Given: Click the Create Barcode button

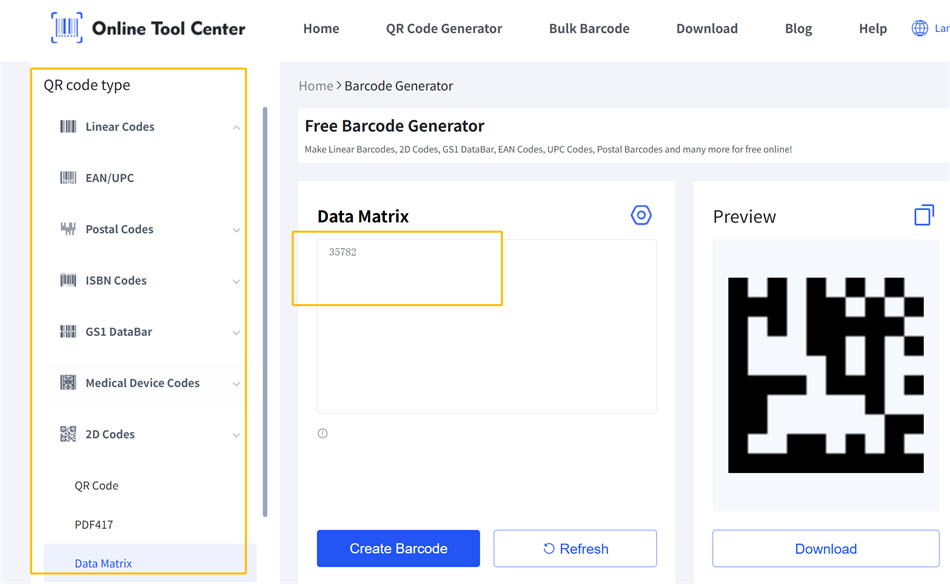Looking at the screenshot, I should tap(398, 548).
